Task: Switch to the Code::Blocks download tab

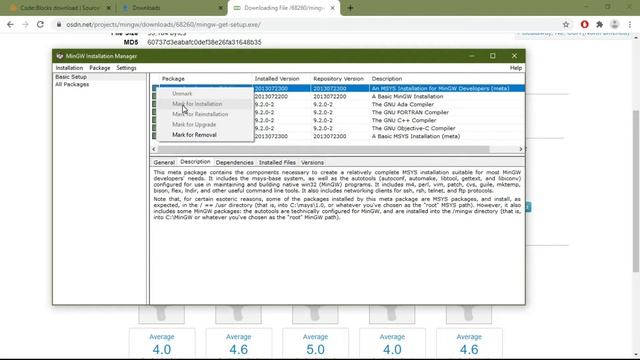Action: click(59, 8)
